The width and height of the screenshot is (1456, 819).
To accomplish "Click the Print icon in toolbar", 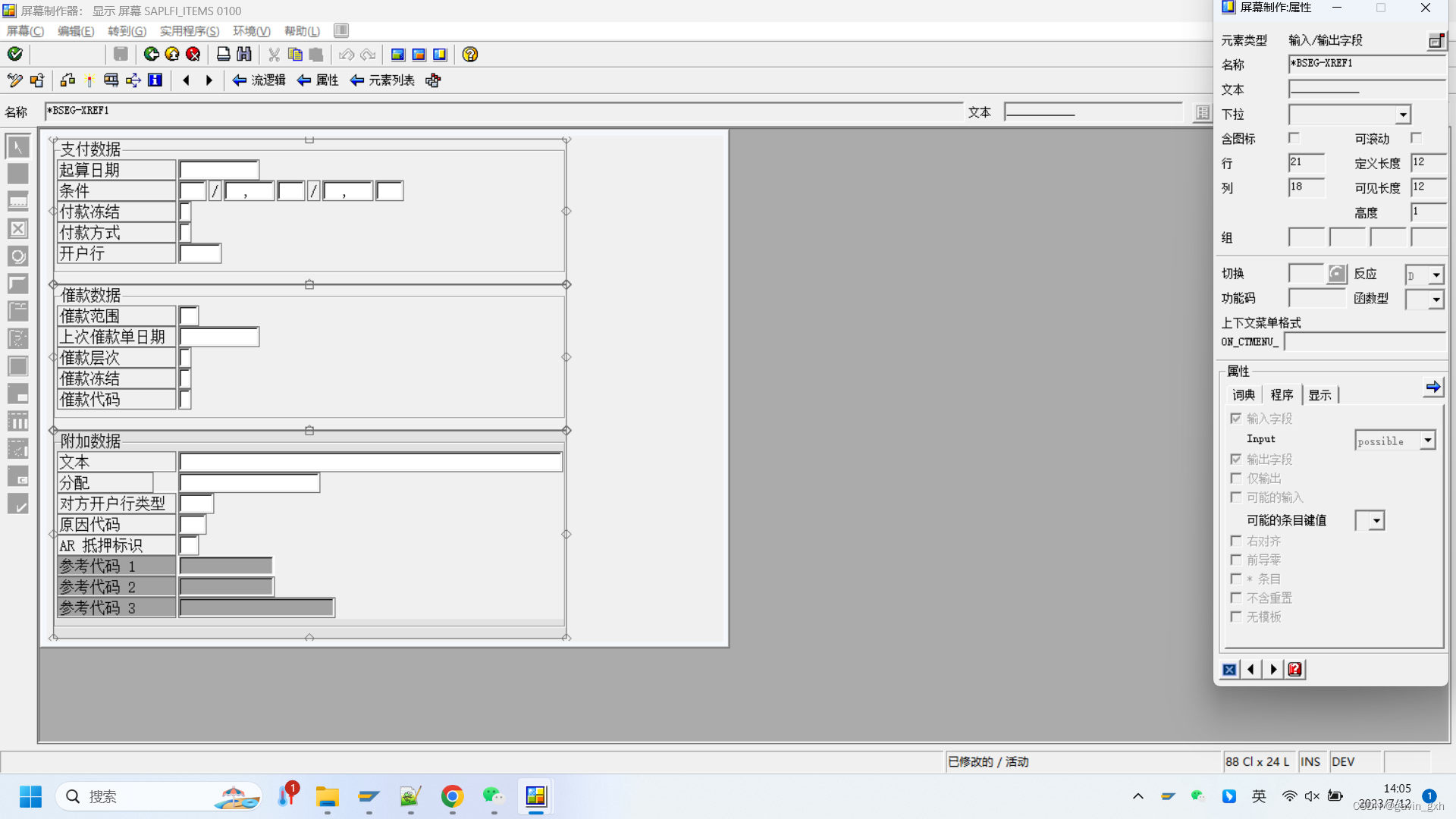I will pos(223,54).
